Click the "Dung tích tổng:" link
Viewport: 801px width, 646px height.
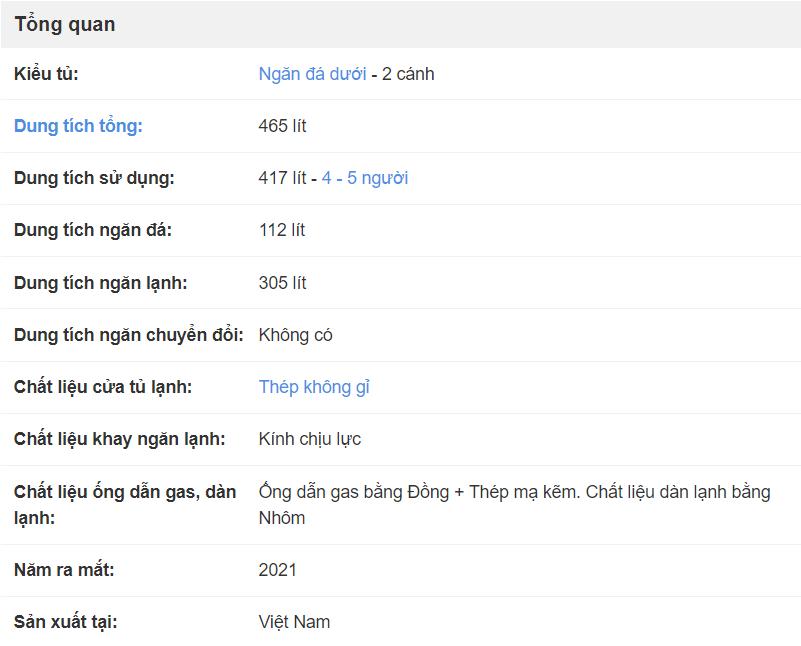click(x=78, y=126)
